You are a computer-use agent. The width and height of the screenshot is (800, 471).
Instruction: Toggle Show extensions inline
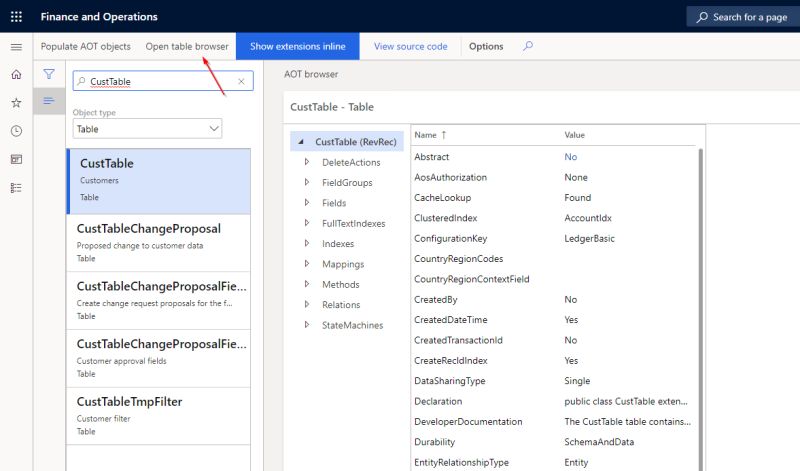[x=297, y=46]
